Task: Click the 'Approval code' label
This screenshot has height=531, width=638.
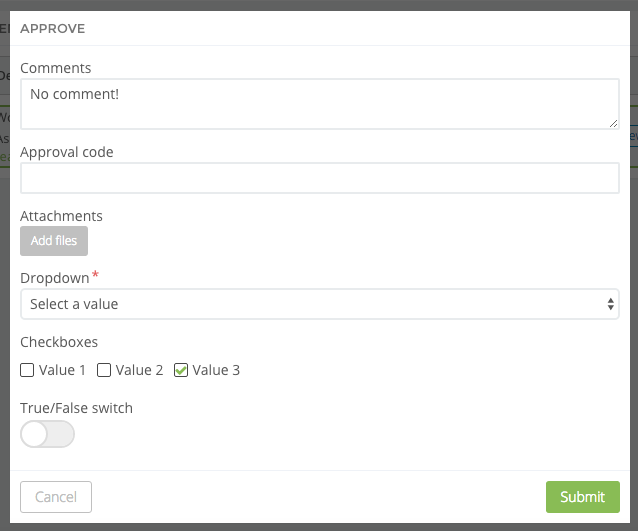Action: 67,152
